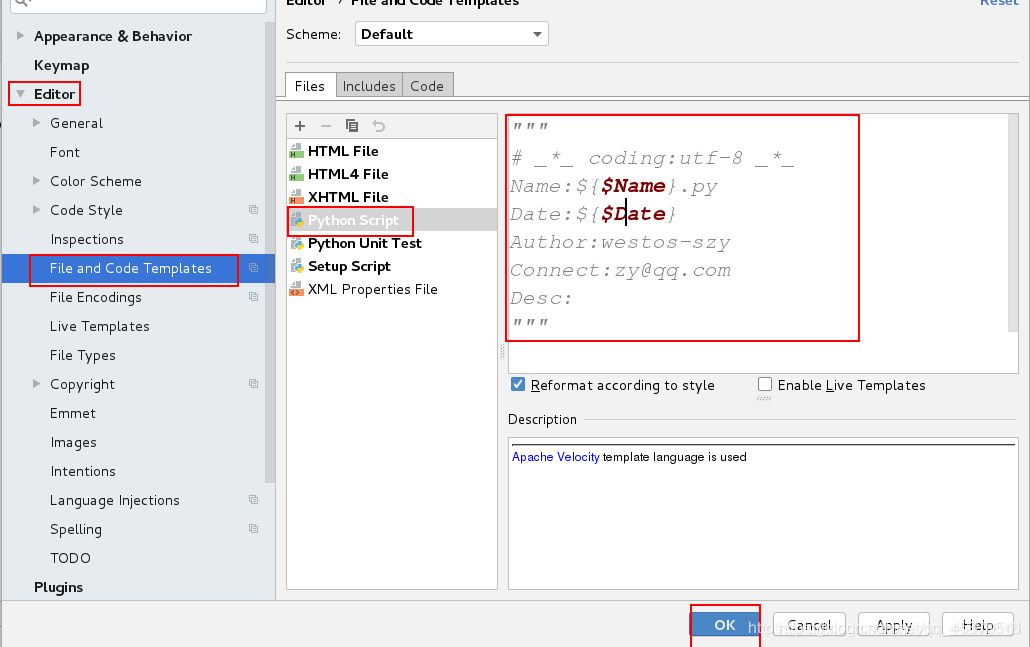The width and height of the screenshot is (1030, 647).
Task: Click the project-level icon beside Inspections
Action: 254,238
